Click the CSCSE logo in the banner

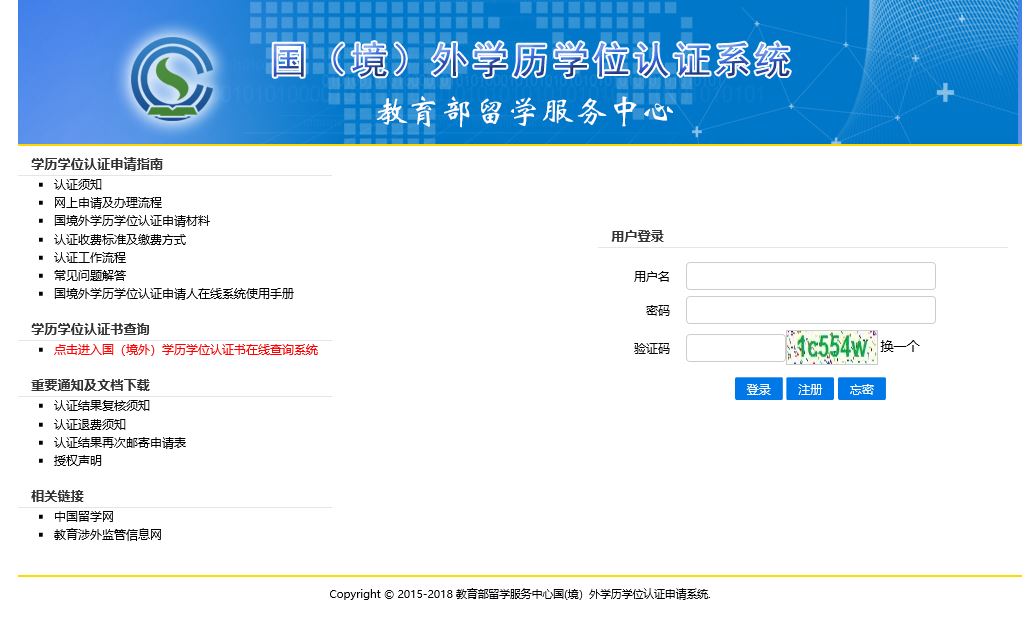[x=172, y=79]
